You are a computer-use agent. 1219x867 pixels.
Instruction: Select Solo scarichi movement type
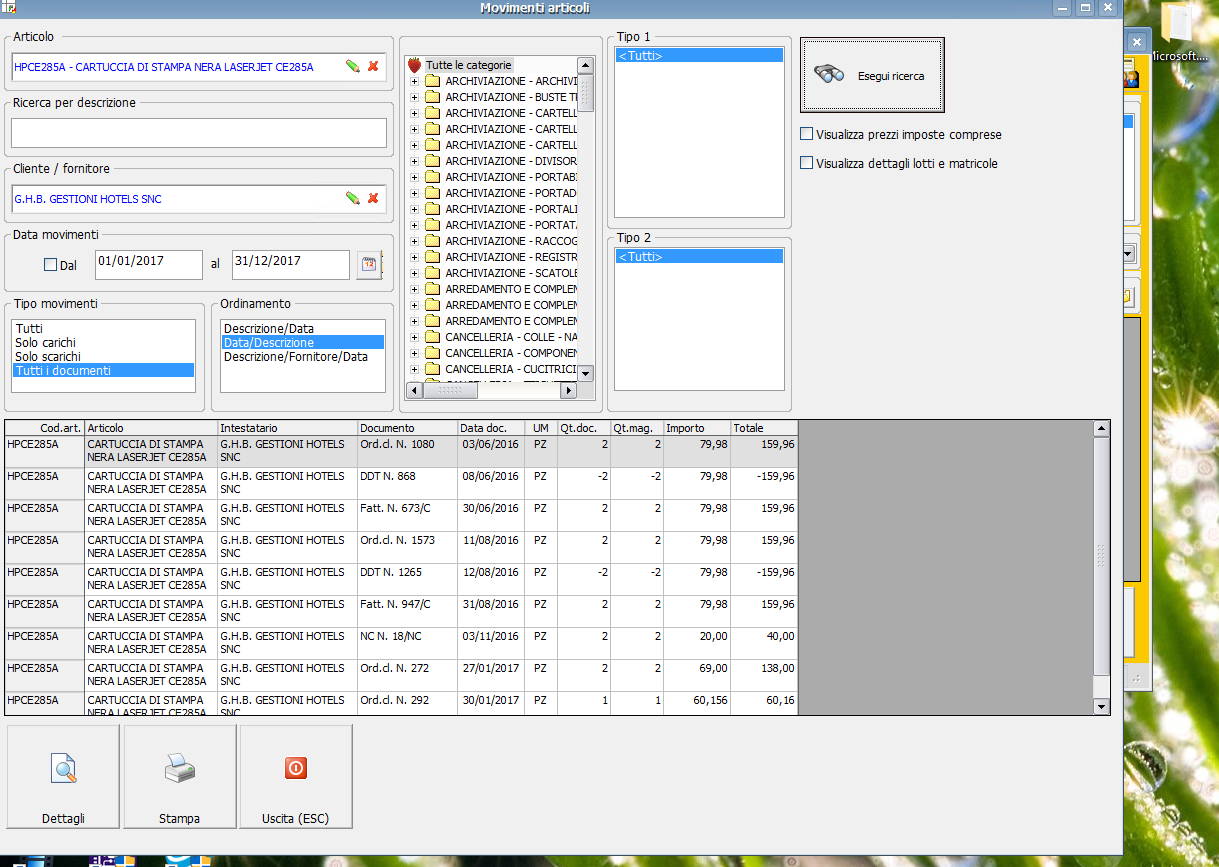[x=103, y=356]
